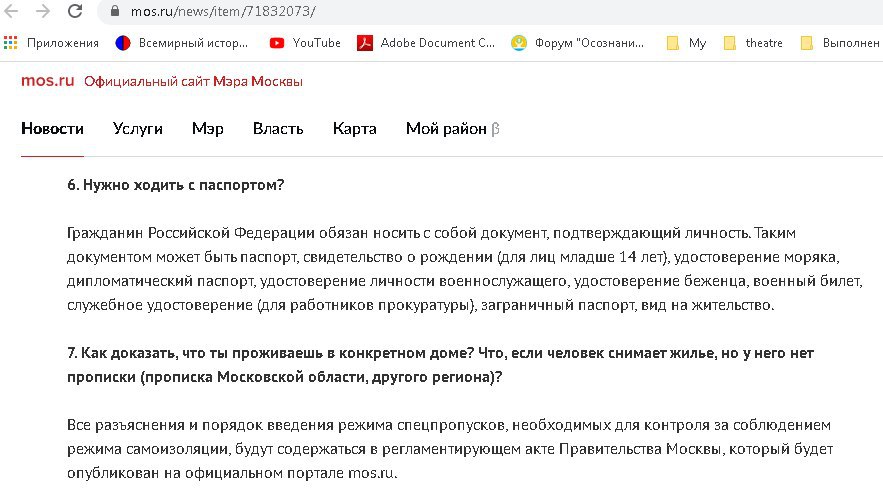Image resolution: width=883 pixels, height=502 pixels.
Task: Switch to the Карта section
Action: 354,129
